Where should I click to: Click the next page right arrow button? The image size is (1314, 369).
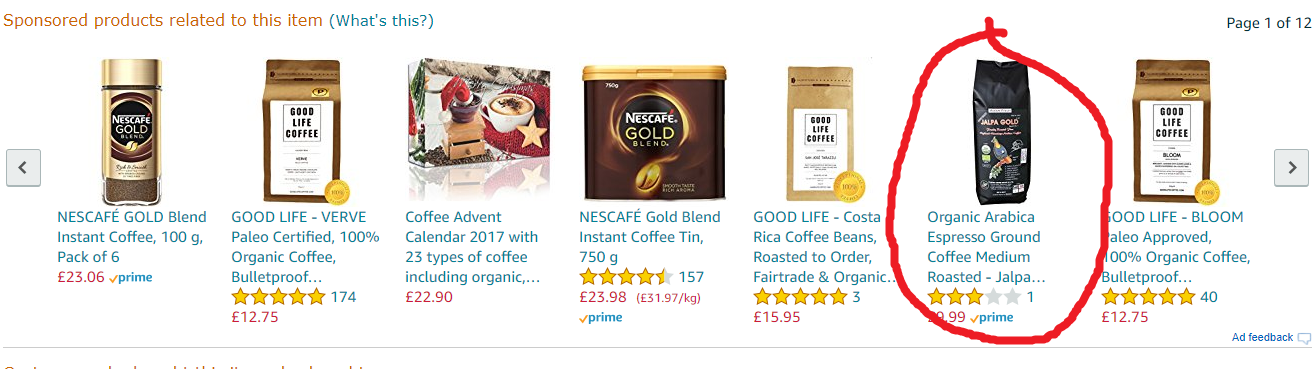coord(1291,167)
